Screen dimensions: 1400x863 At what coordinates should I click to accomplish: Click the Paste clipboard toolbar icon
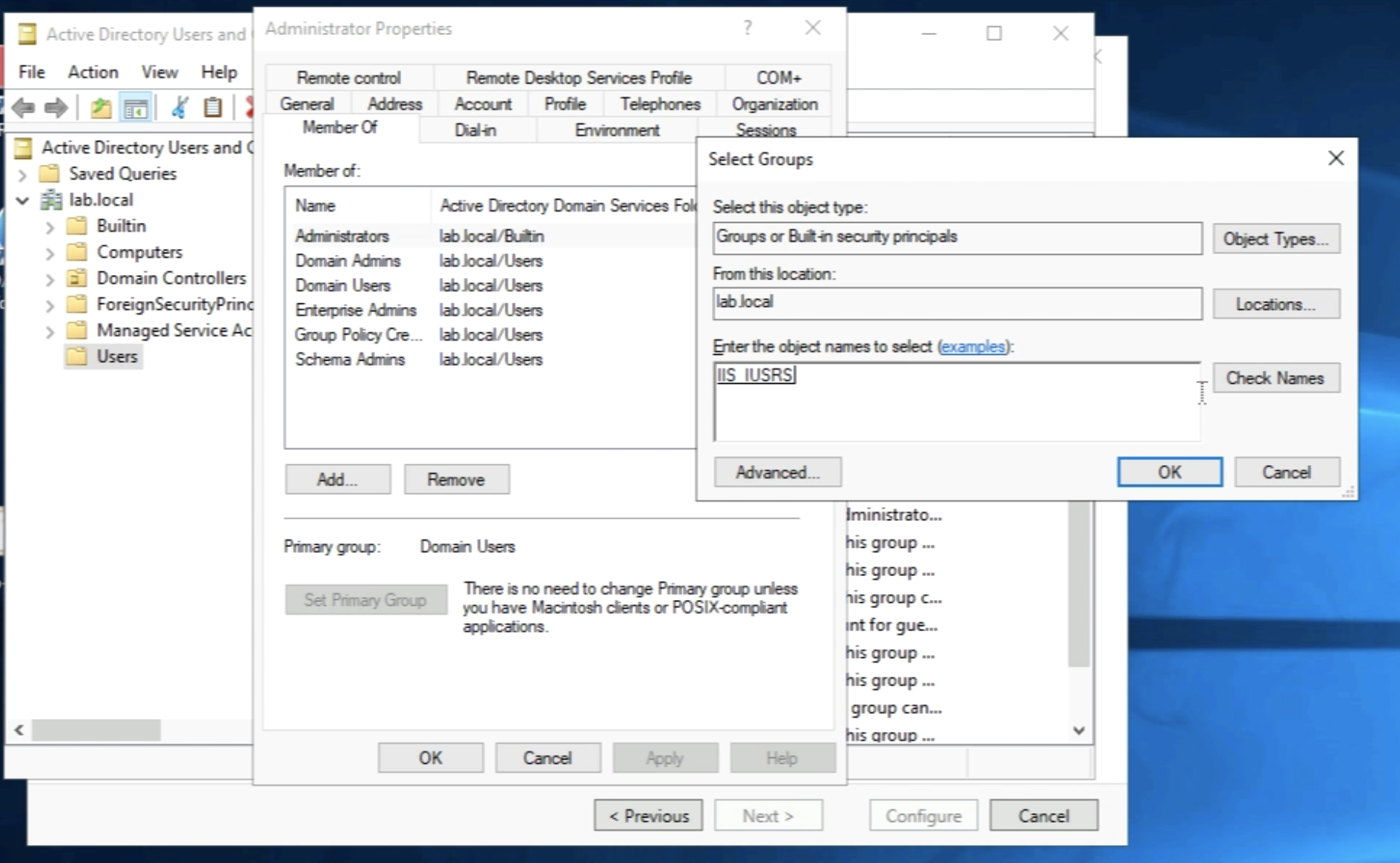click(x=212, y=108)
